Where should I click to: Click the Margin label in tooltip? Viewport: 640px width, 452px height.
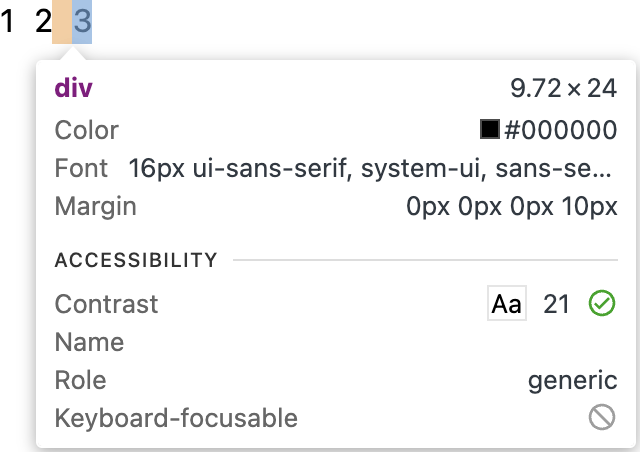pyautogui.click(x=95, y=207)
